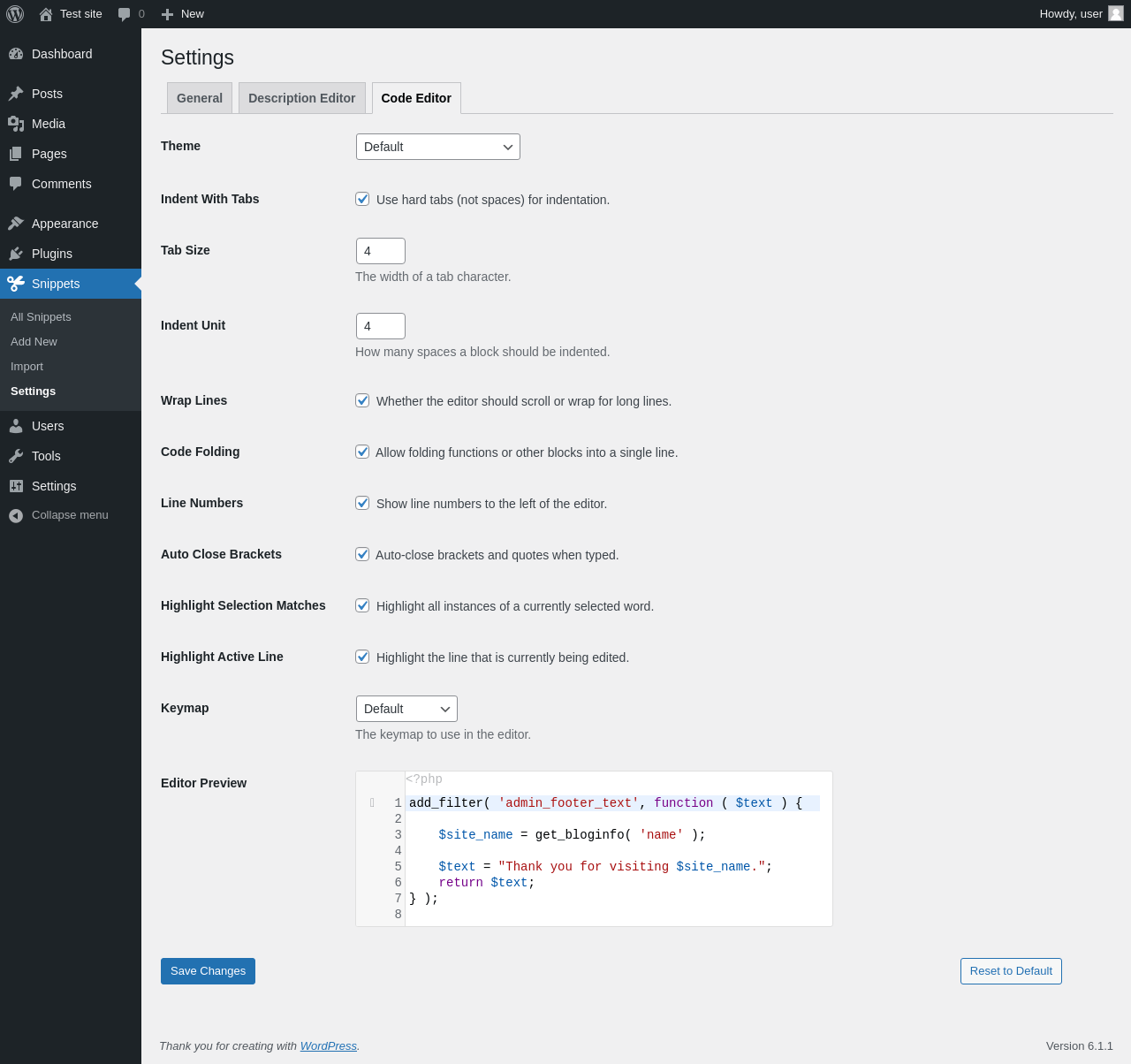Screen dimensions: 1131x1064
Task: Click the Editor Preview label
Action: pos(203,783)
